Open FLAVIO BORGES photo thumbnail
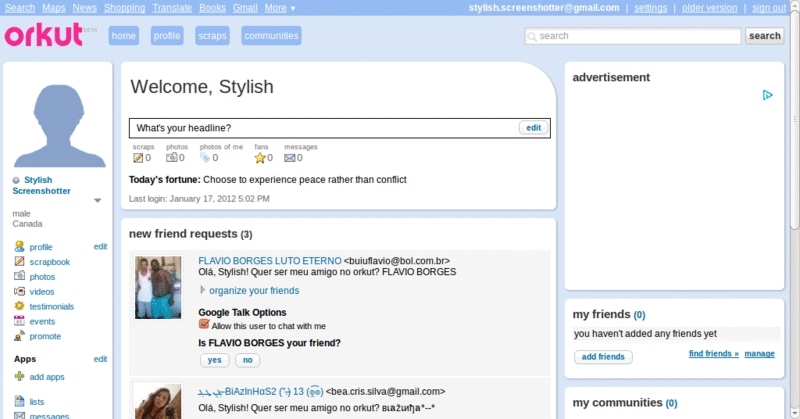The width and height of the screenshot is (800, 419). (x=158, y=287)
